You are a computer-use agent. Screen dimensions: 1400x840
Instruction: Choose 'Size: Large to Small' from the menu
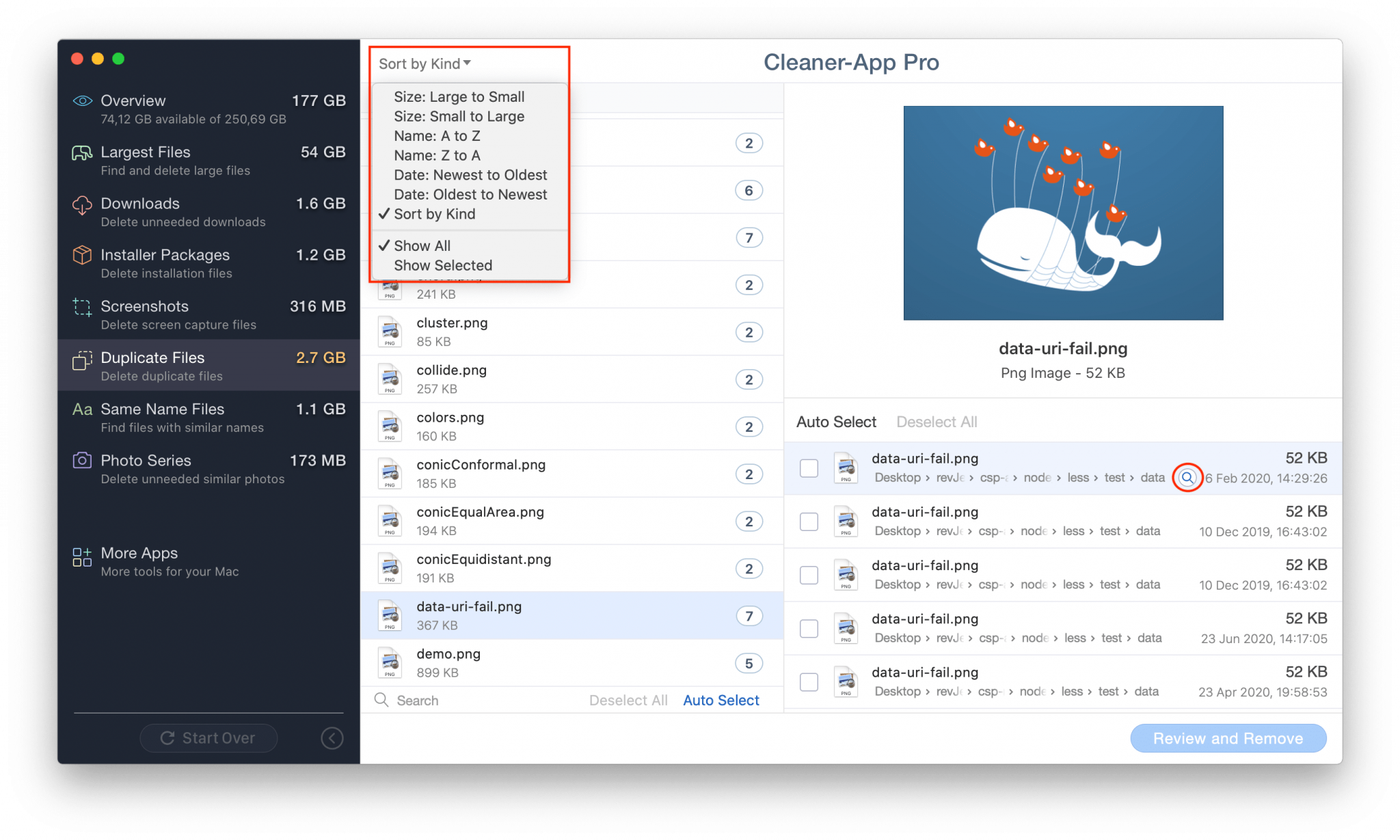(x=459, y=96)
